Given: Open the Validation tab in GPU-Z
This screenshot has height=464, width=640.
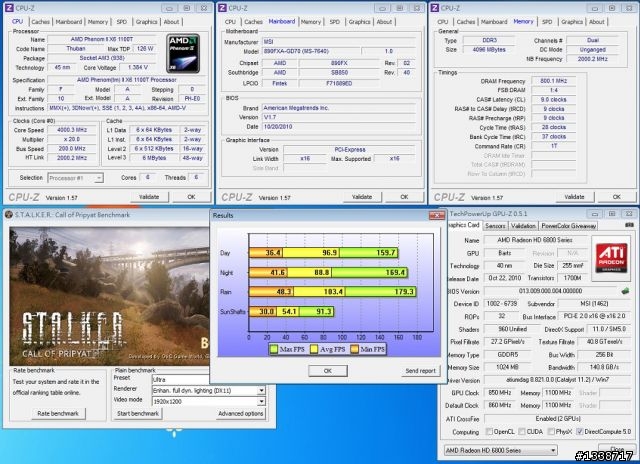Looking at the screenshot, I should (523, 225).
